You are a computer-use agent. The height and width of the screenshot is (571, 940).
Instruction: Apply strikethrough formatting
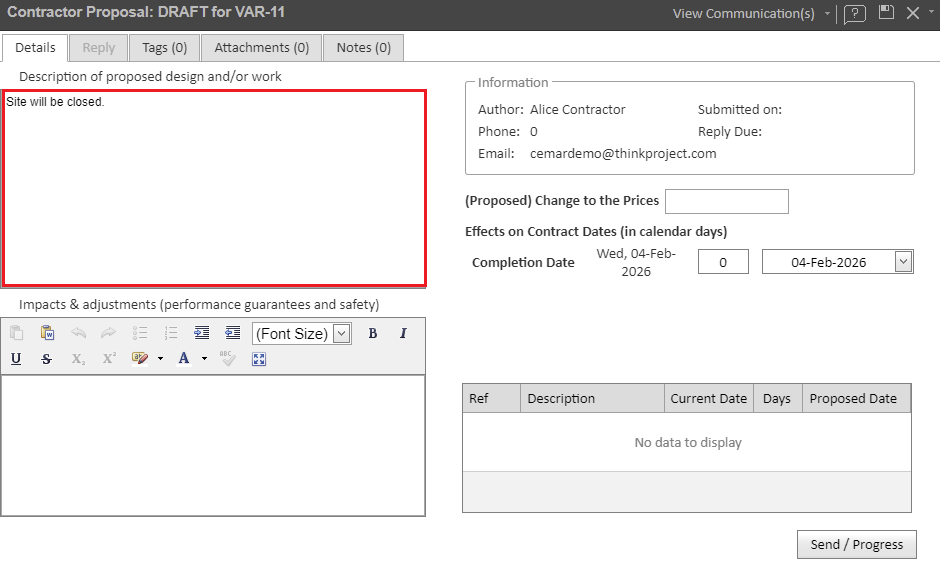point(47,359)
